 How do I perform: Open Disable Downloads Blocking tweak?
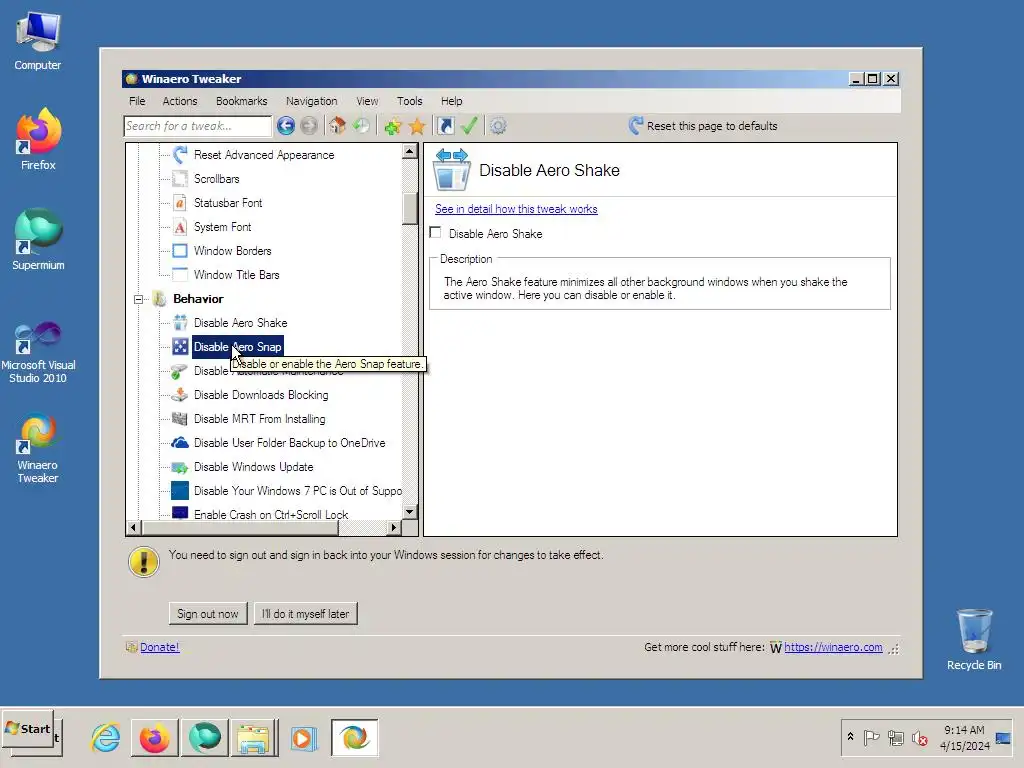click(x=261, y=395)
